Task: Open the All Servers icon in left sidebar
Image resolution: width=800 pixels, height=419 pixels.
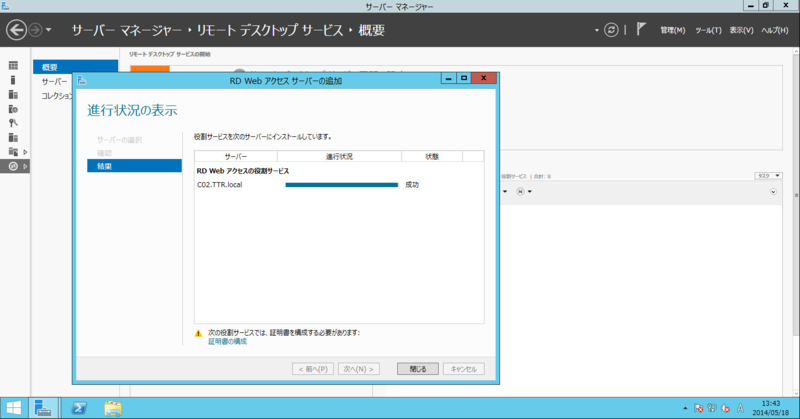Action: pos(13,94)
